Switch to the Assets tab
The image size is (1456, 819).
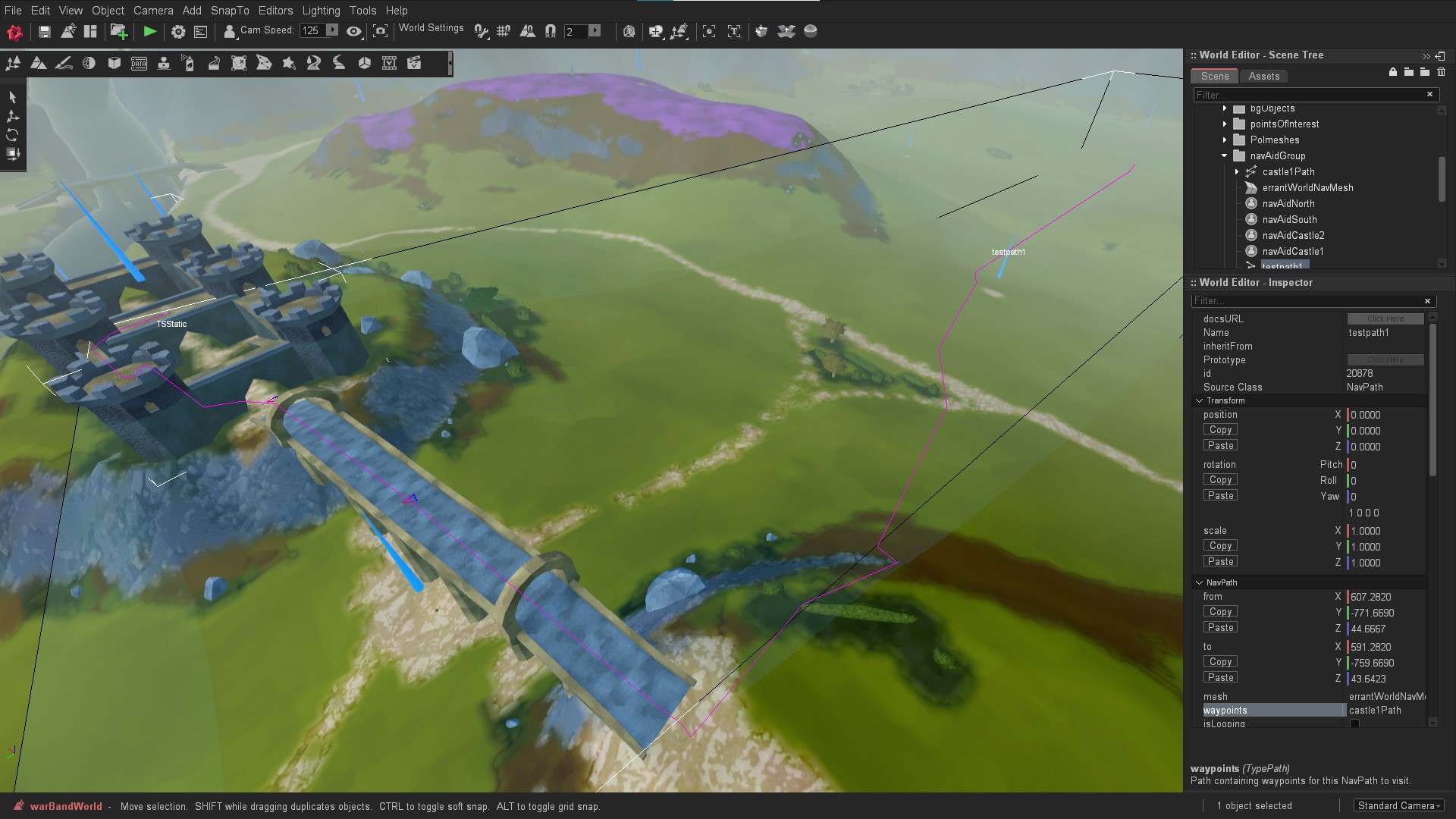[1263, 76]
